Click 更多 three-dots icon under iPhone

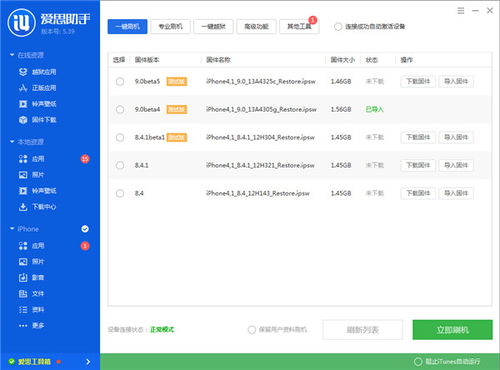coord(23,325)
